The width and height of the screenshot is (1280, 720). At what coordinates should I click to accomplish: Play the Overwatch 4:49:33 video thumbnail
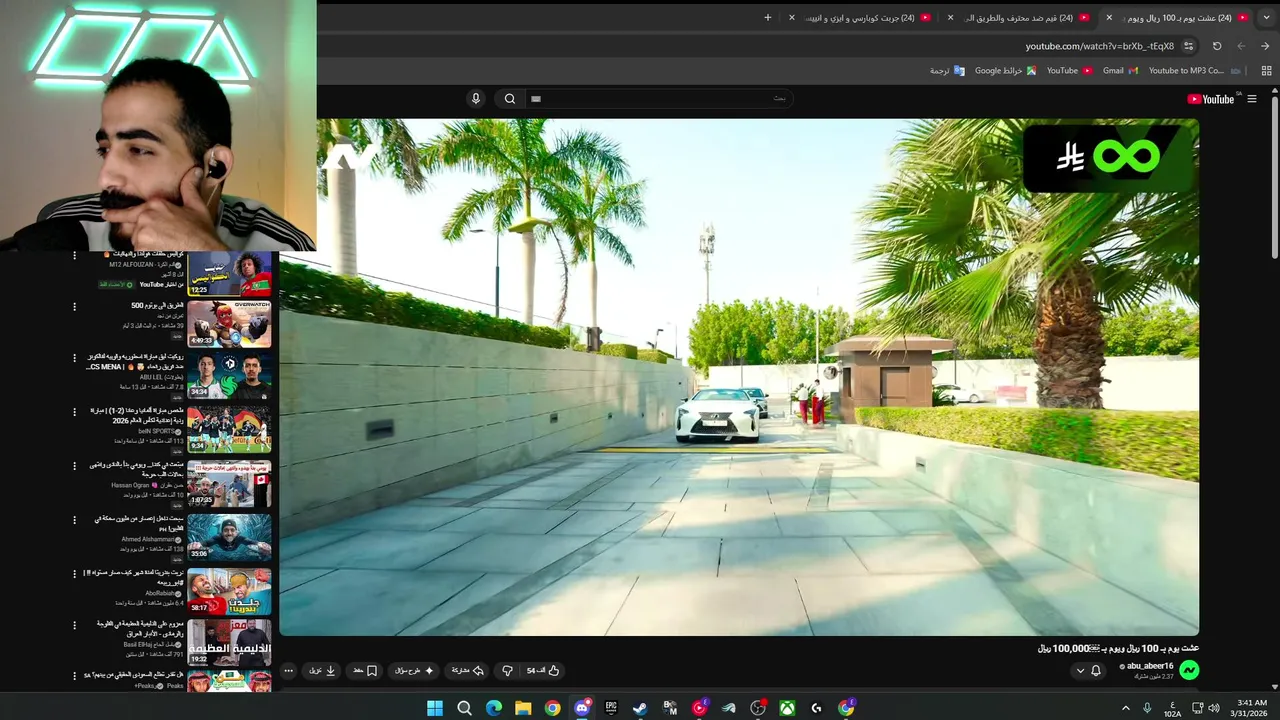click(229, 323)
